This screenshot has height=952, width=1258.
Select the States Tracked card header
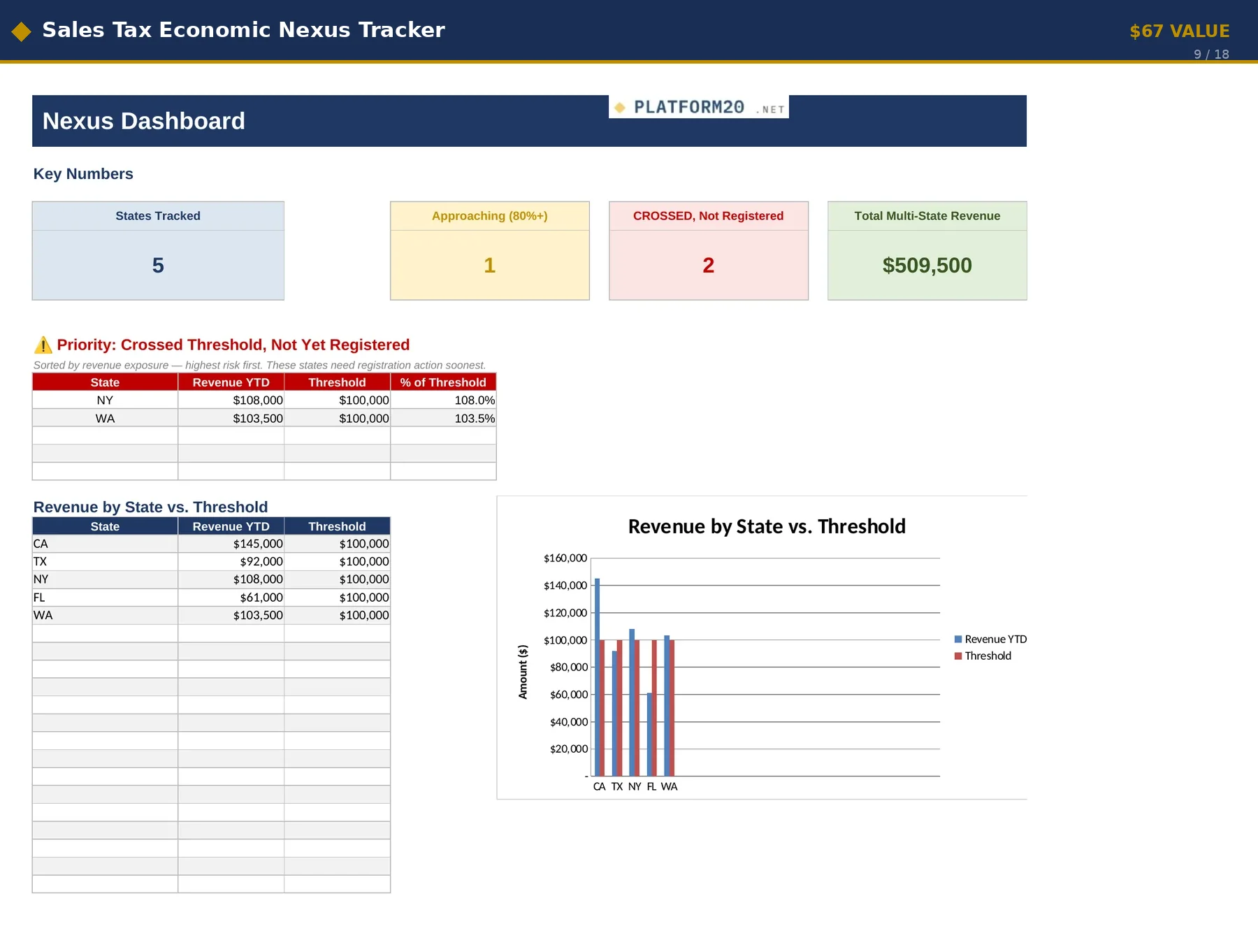tap(158, 216)
